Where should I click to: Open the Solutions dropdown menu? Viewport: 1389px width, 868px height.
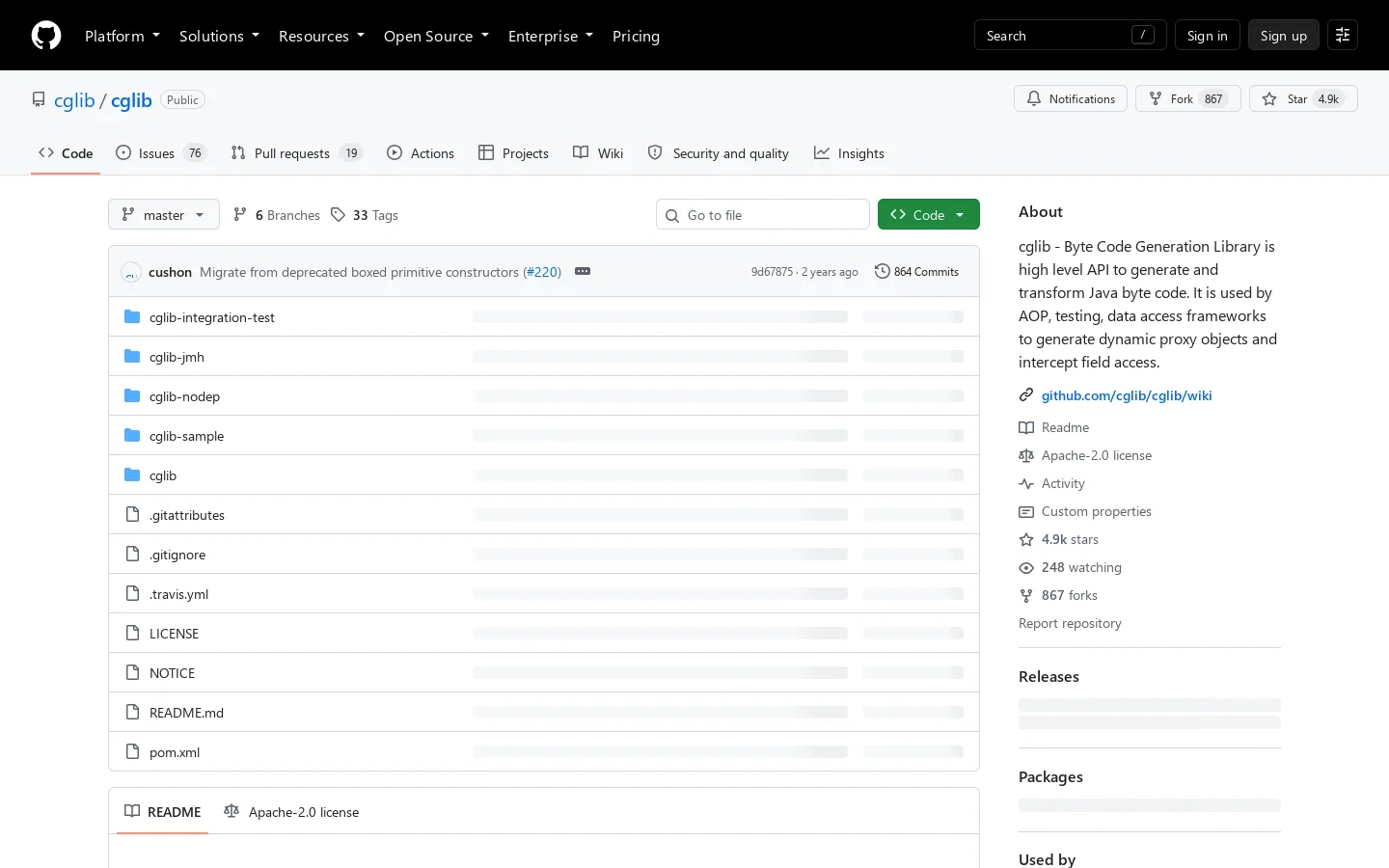(x=219, y=36)
